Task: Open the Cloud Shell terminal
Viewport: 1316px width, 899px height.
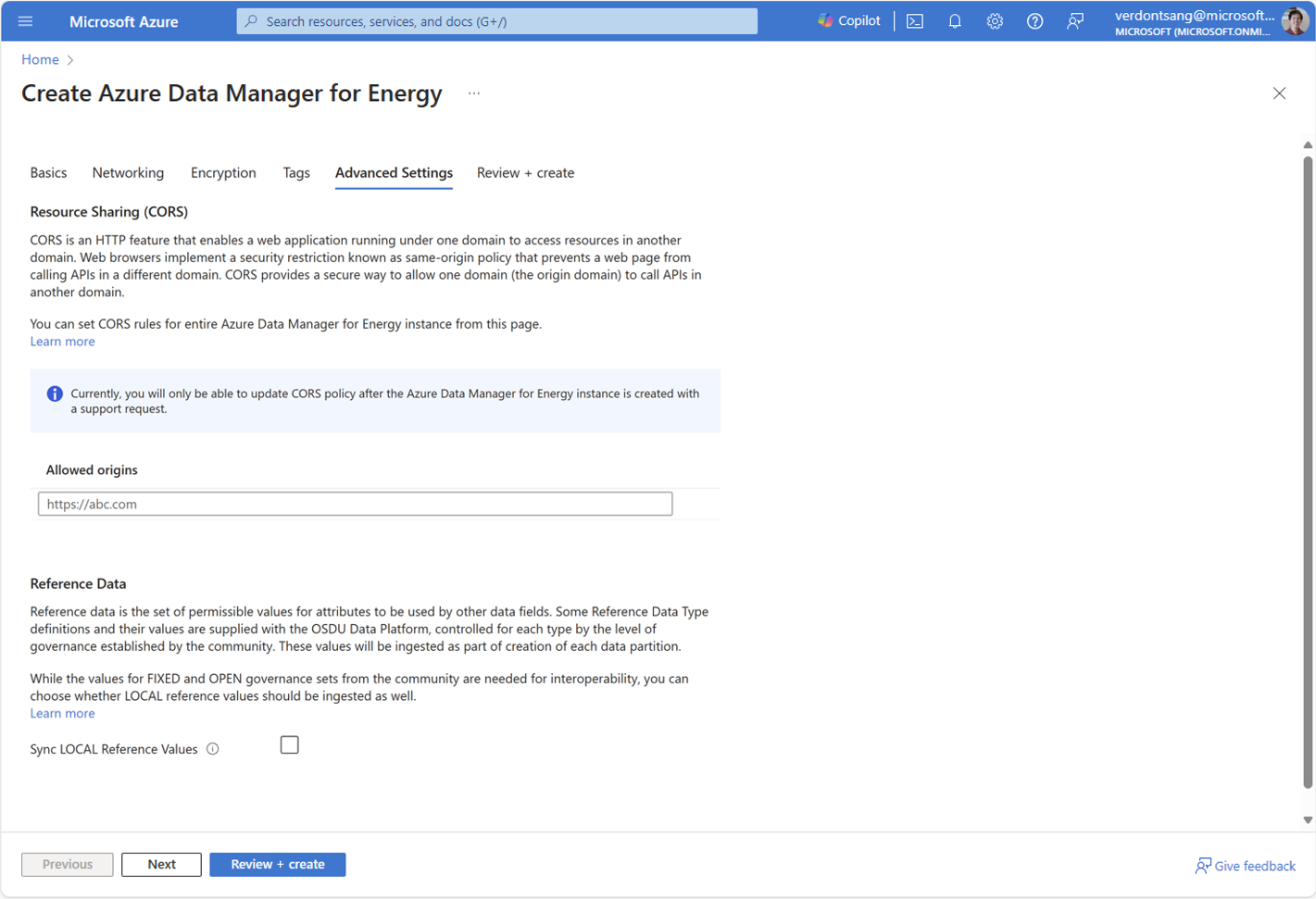Action: click(x=915, y=20)
